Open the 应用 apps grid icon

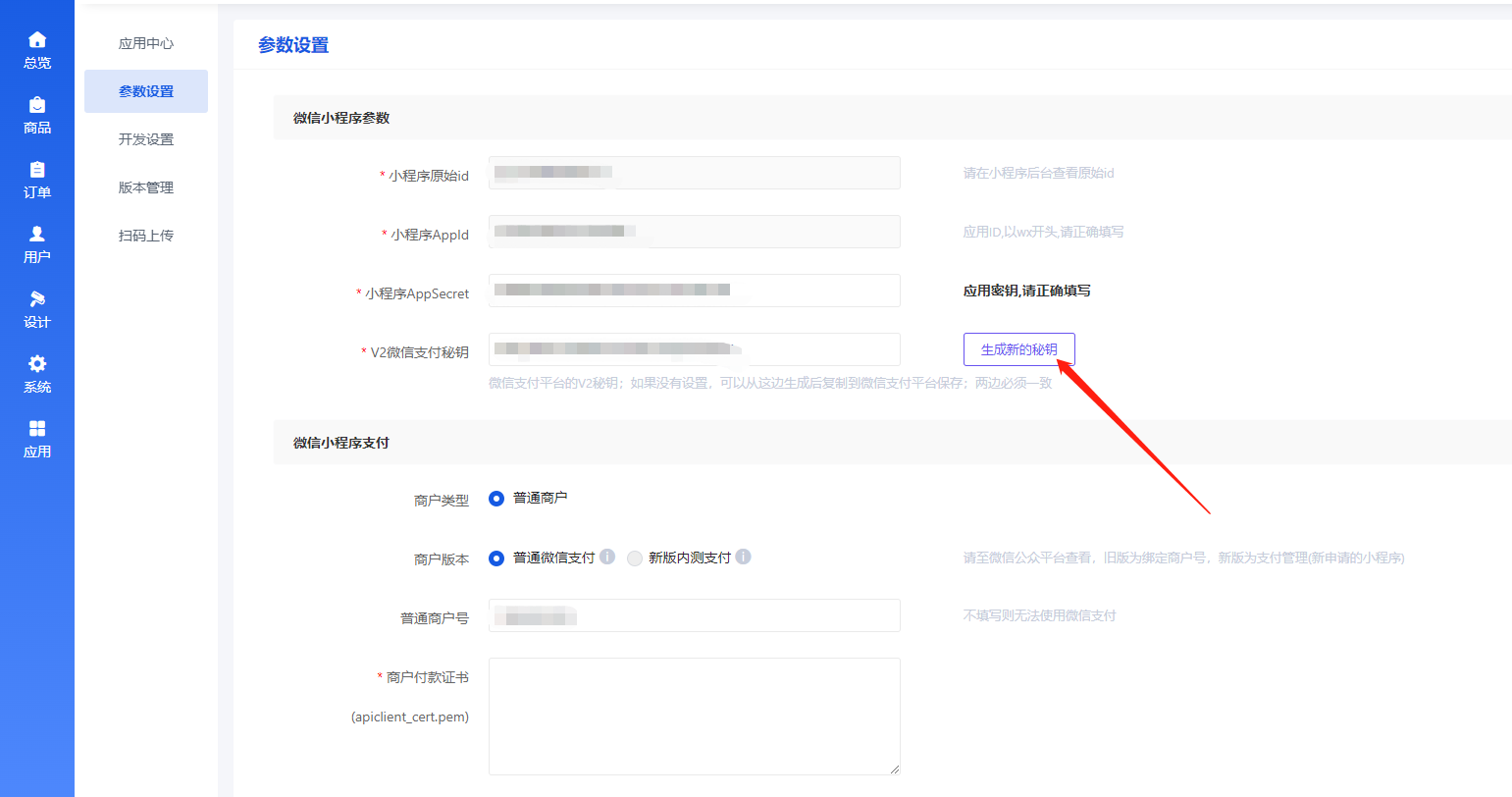click(x=37, y=429)
